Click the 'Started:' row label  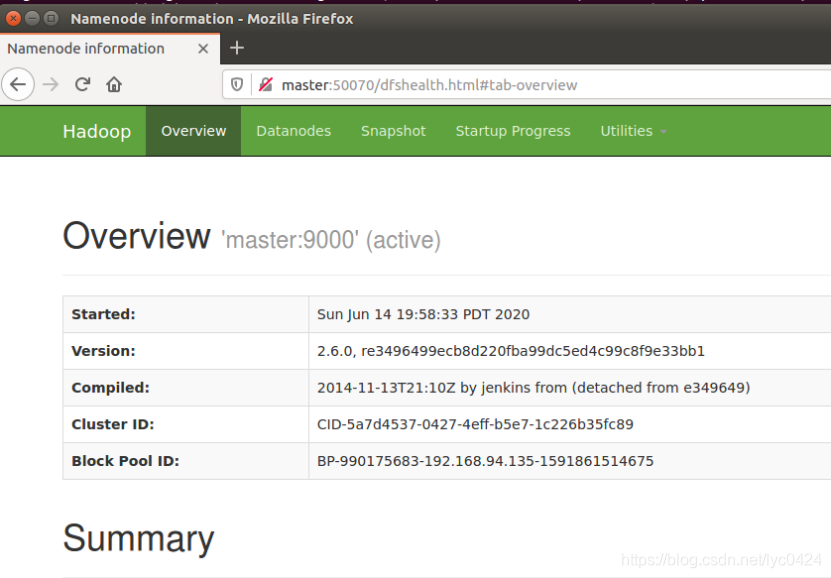point(103,314)
